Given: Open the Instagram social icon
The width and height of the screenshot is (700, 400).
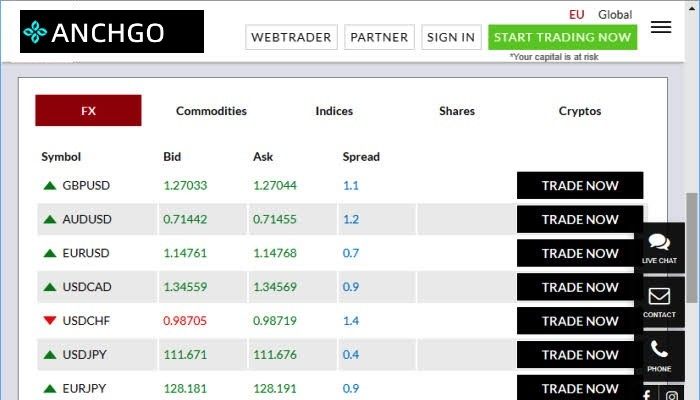Looking at the screenshot, I should click(672, 396).
